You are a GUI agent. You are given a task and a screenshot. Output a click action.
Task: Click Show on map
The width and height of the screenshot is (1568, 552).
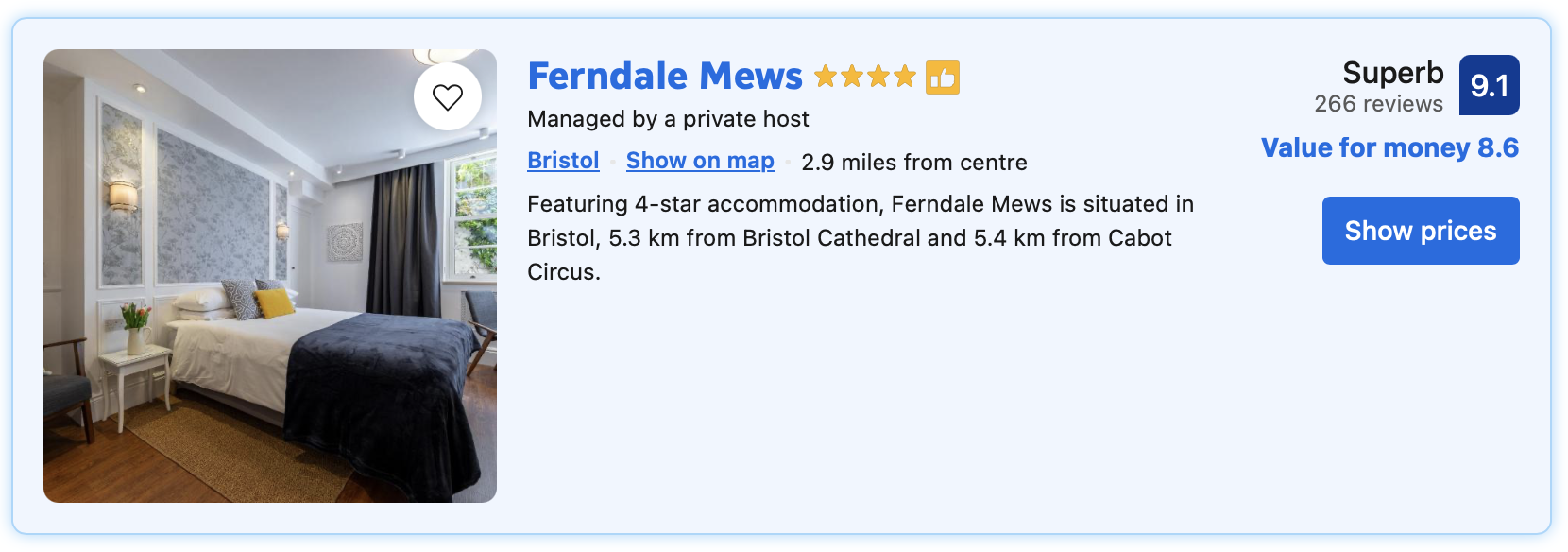pyautogui.click(x=700, y=161)
